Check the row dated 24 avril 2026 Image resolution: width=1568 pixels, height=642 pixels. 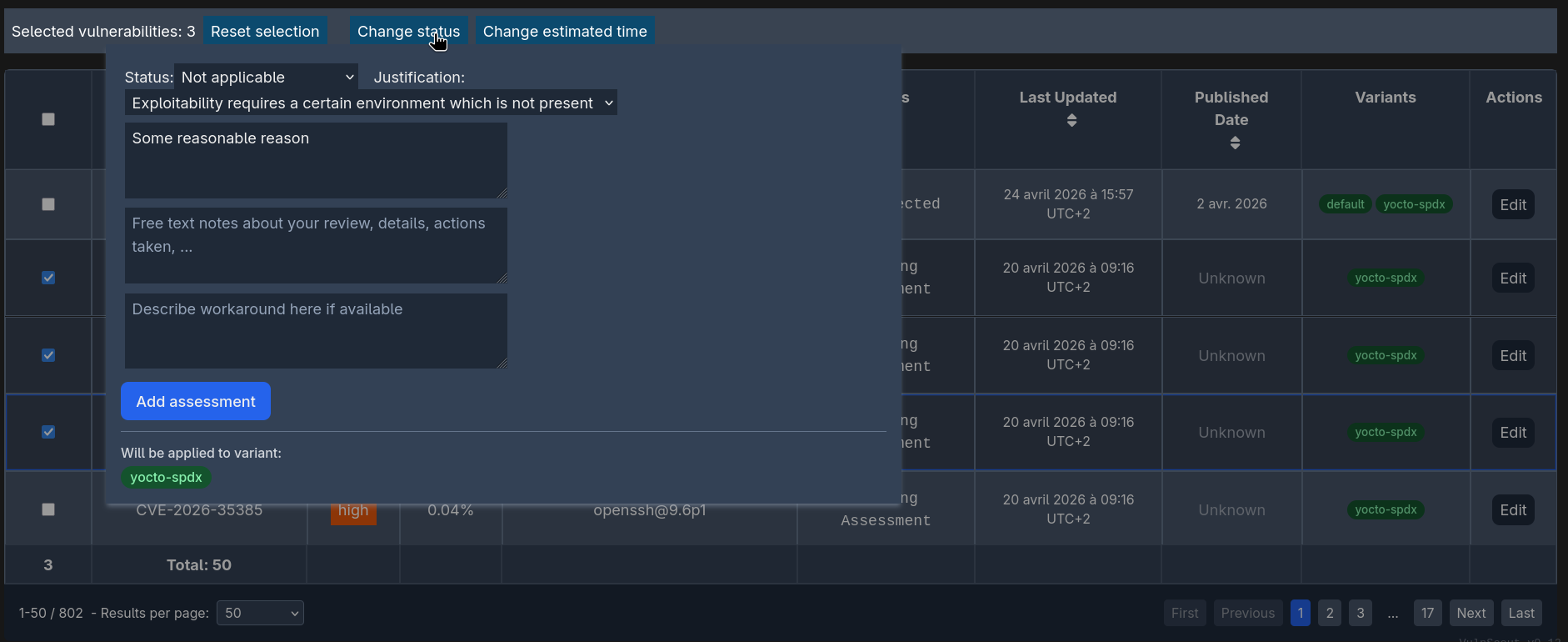(48, 204)
